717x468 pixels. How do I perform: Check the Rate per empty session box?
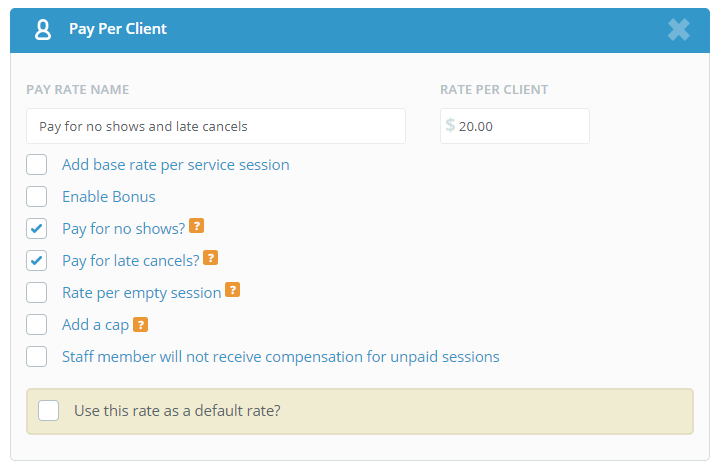pyautogui.click(x=37, y=293)
